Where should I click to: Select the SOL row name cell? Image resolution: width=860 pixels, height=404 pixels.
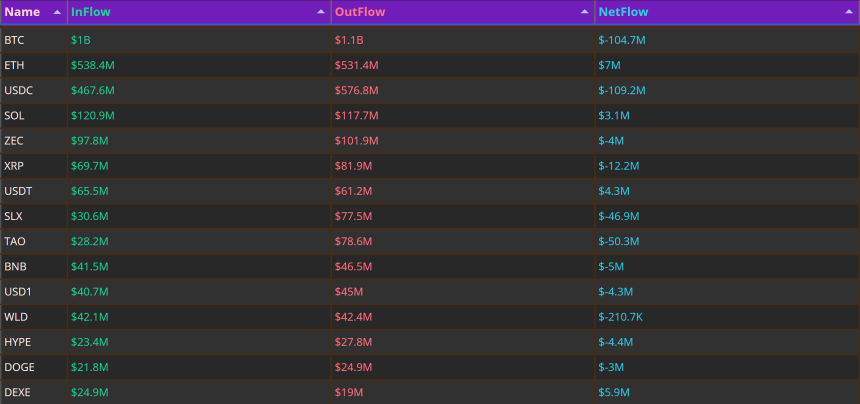point(34,116)
